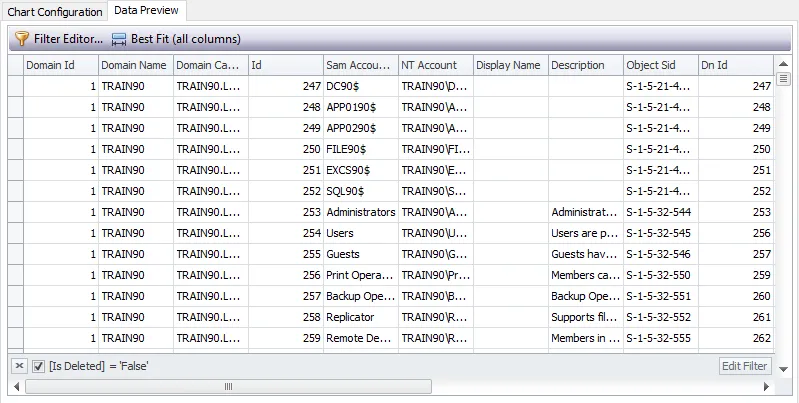
Task: Click the TRAIN90\FI... NT Account cell
Action: (436, 149)
